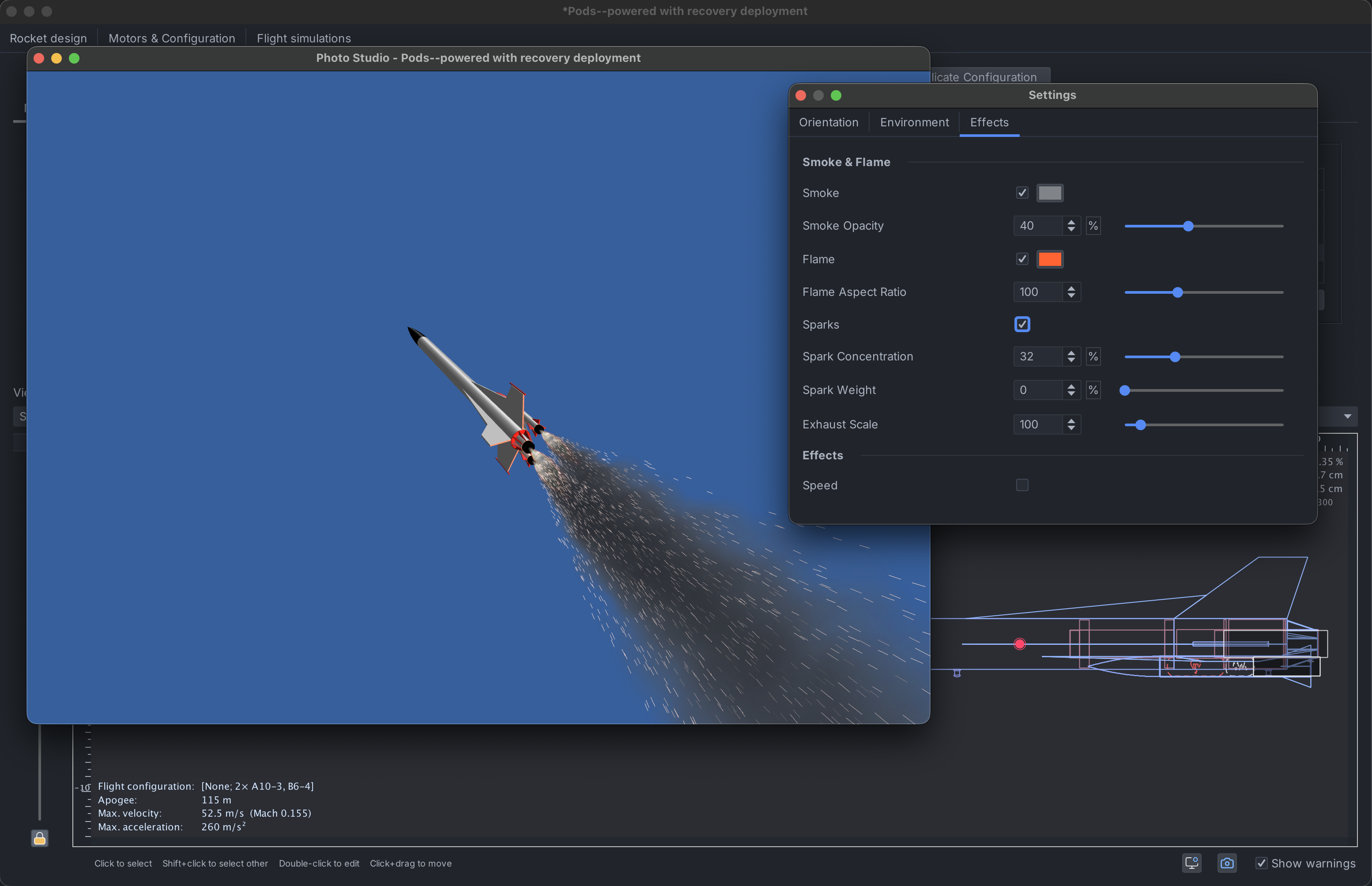Viewport: 1372px width, 886px height.
Task: Open the dropdown on the right panel
Action: pos(1347,416)
